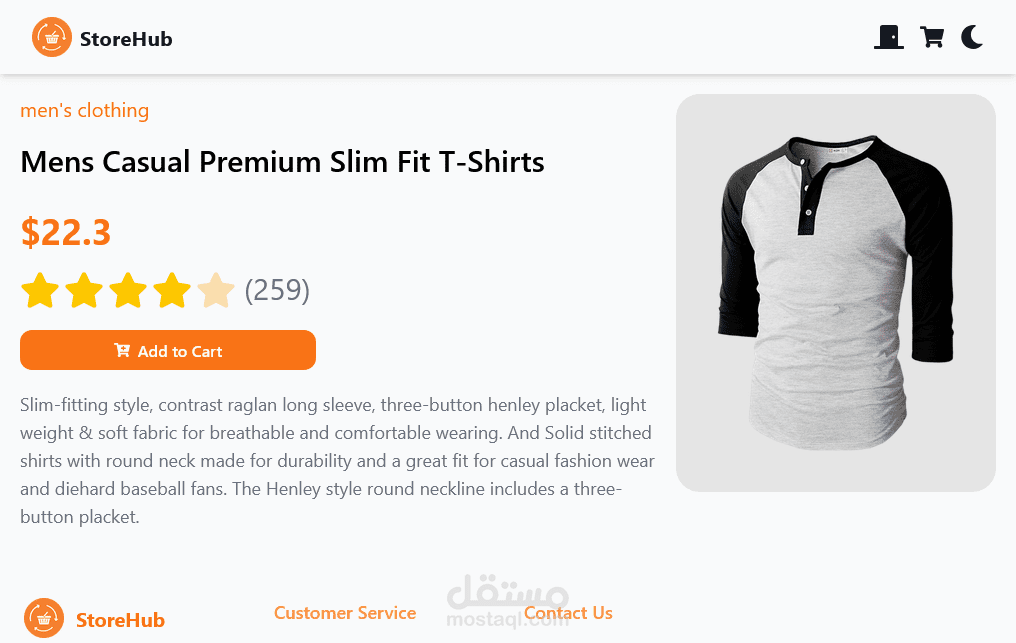Open the Customer Service footer link
This screenshot has width=1016, height=643.
[x=345, y=613]
